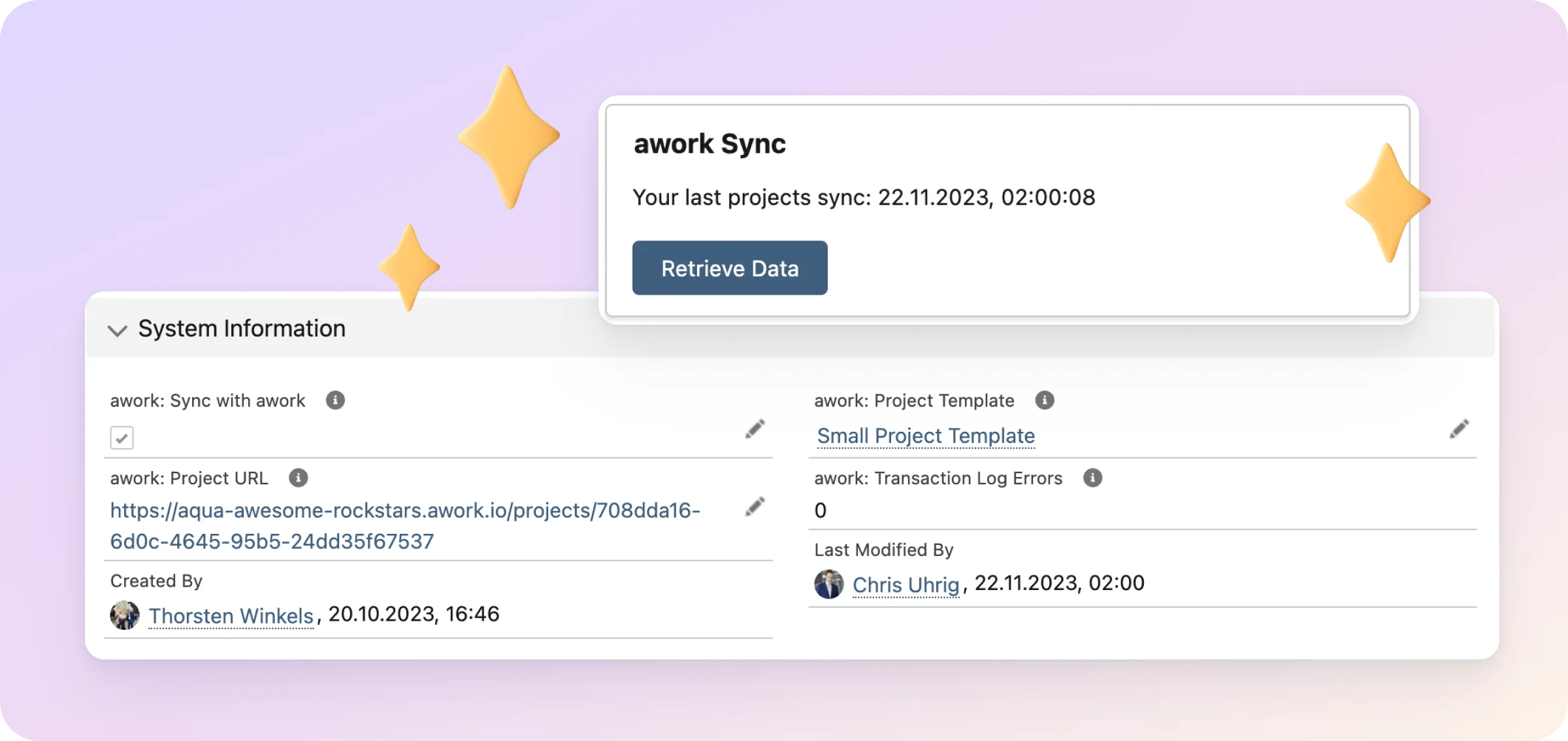Open Thorsten Winkels' user profile link
1568x741 pixels.
231,616
